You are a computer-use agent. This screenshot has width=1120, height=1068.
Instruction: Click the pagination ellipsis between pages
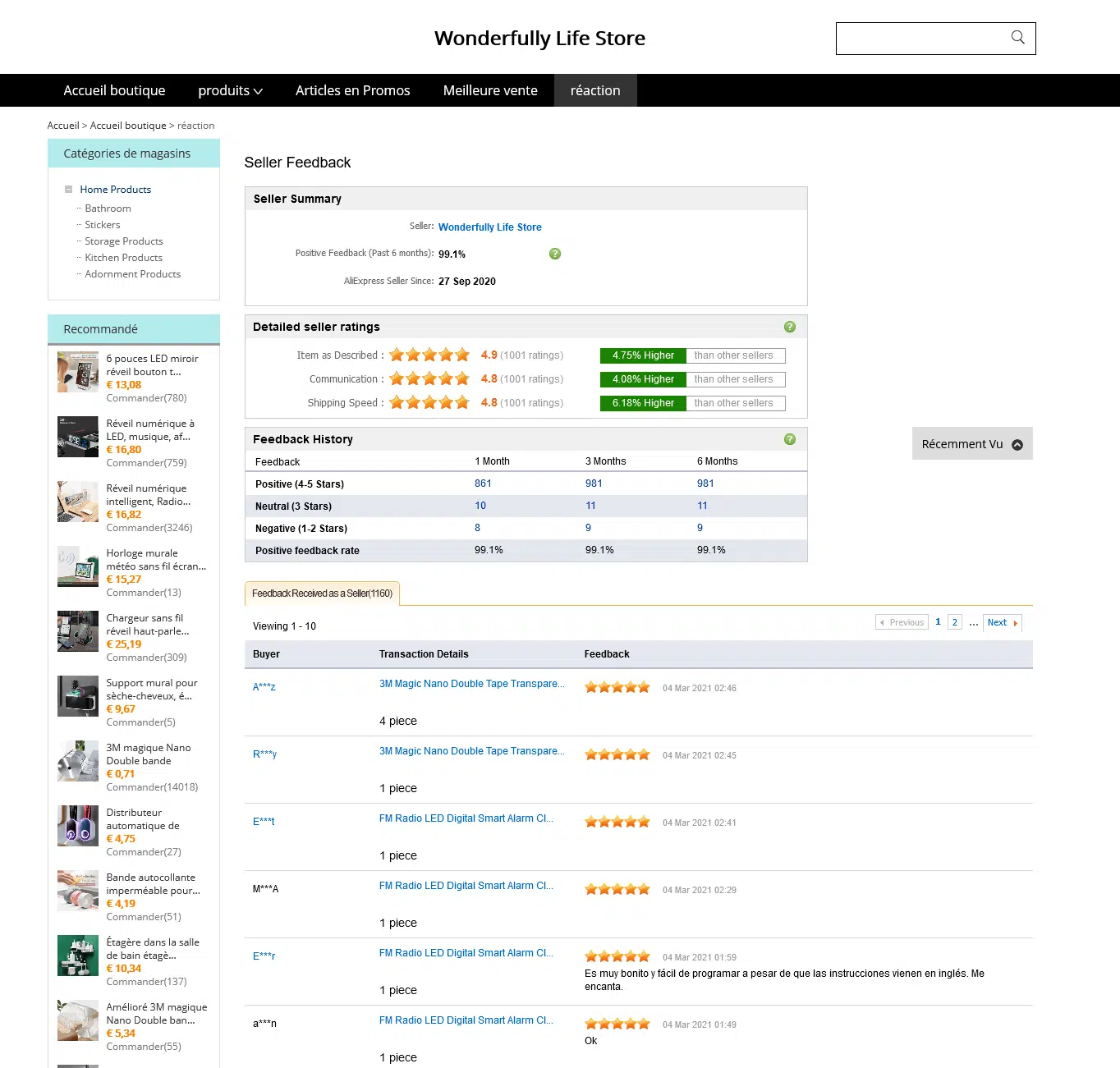[x=973, y=624]
